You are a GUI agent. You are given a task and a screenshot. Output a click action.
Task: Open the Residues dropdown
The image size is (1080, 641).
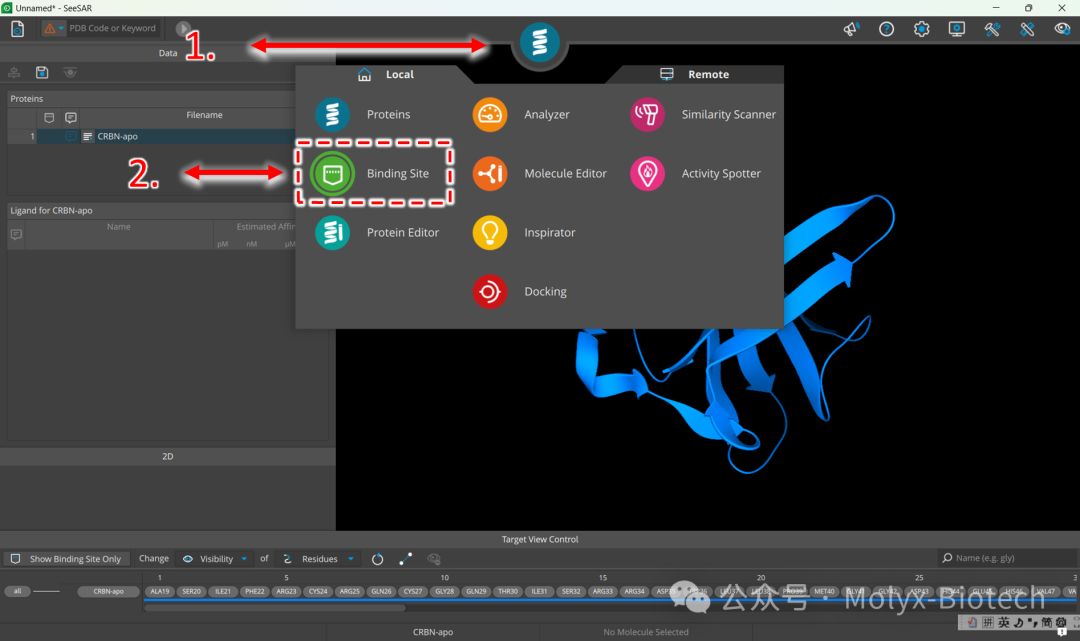(318, 559)
